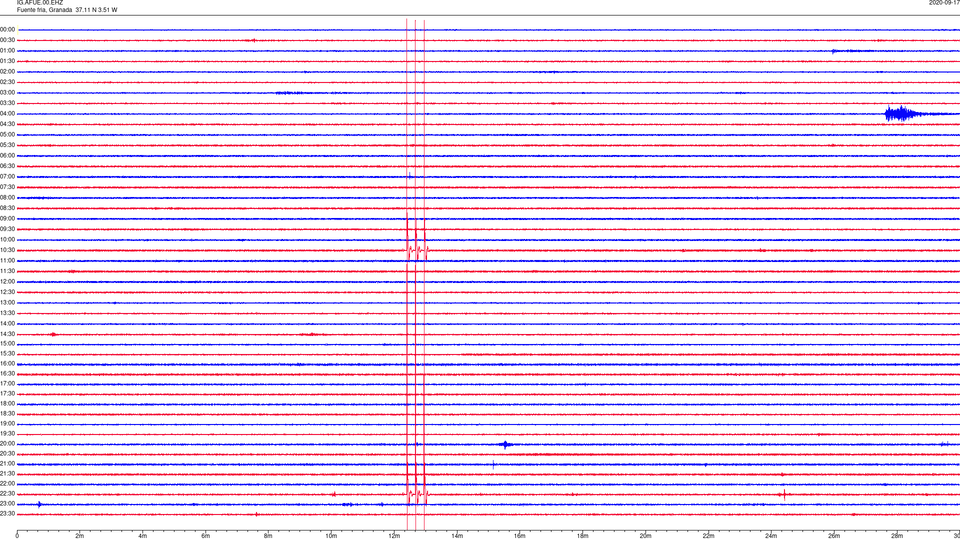Click the small blue burst on the 03:00 trace
Screen dimensions: 960x540
click(288, 93)
